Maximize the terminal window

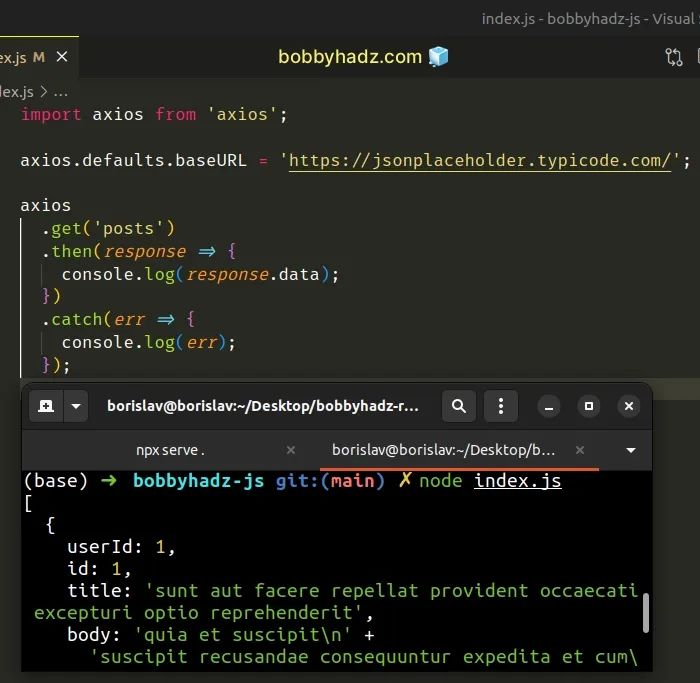[589, 406]
